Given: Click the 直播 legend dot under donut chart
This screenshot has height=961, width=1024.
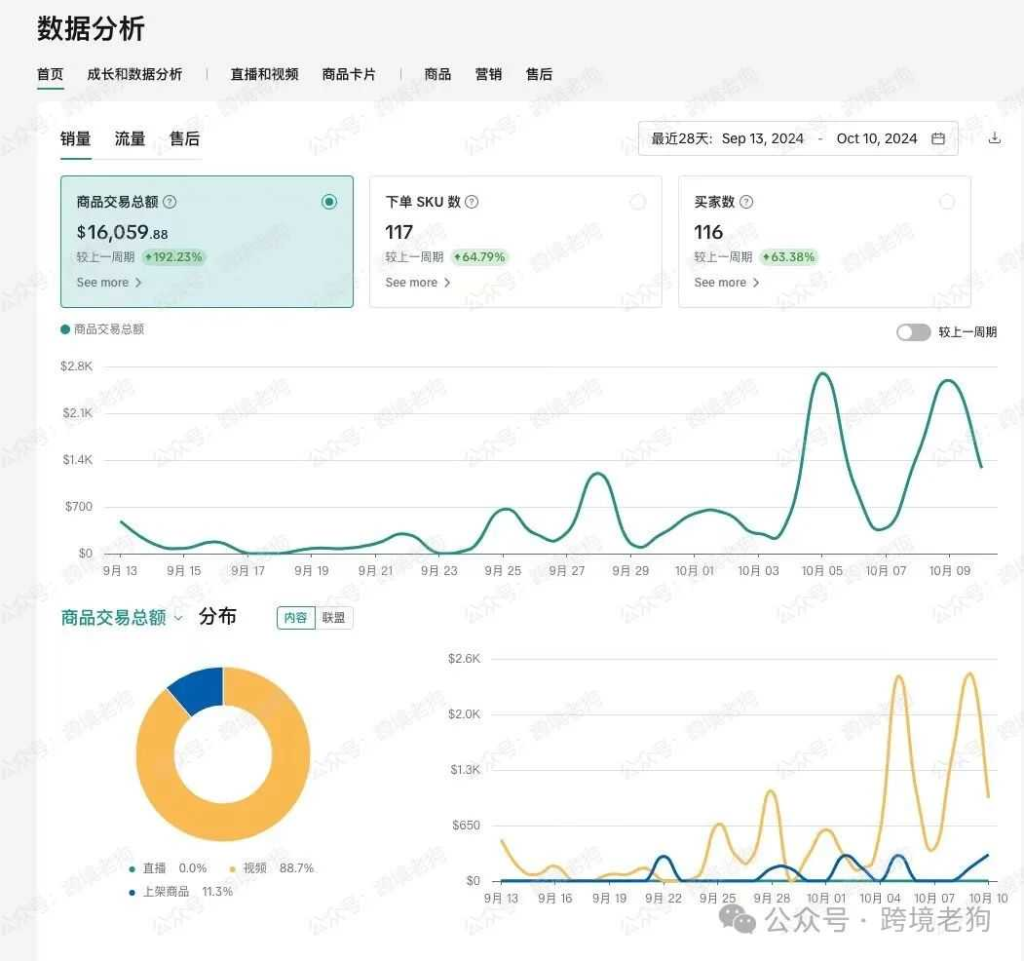Looking at the screenshot, I should click(132, 869).
